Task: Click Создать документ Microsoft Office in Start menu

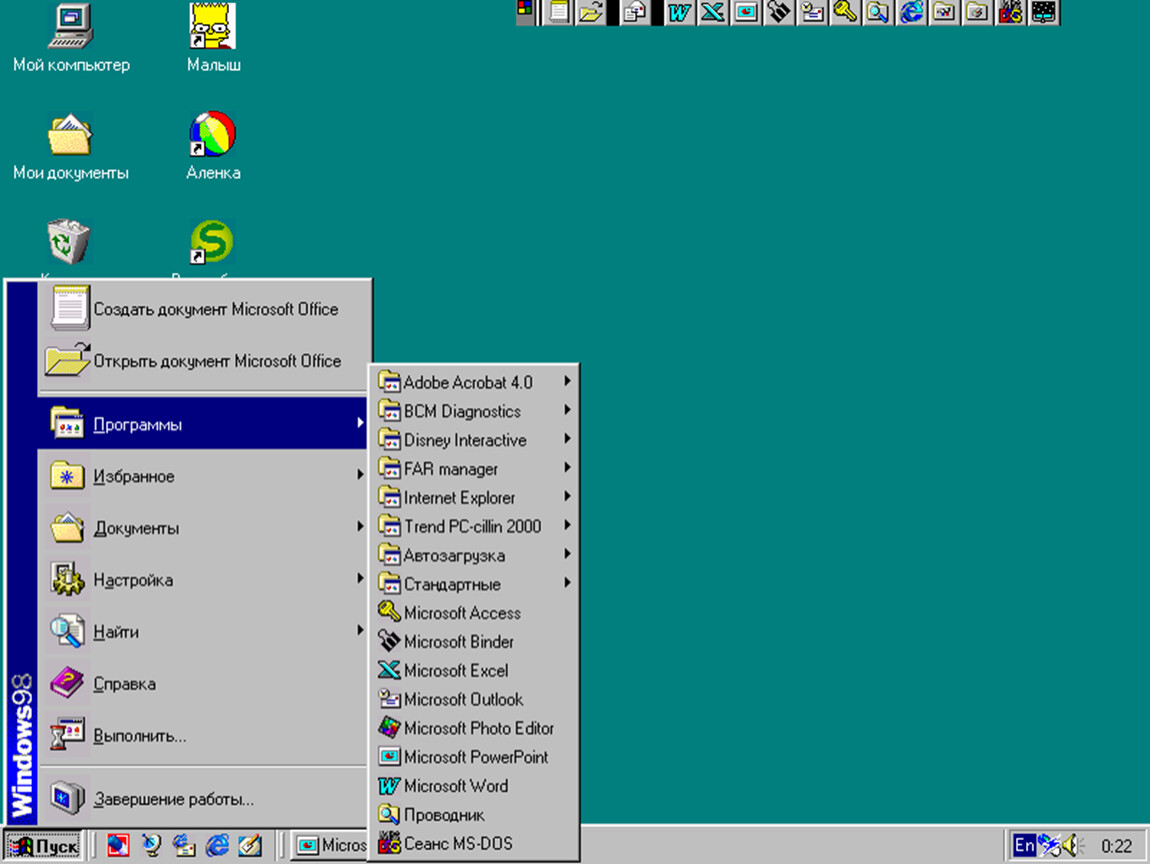Action: (x=203, y=308)
